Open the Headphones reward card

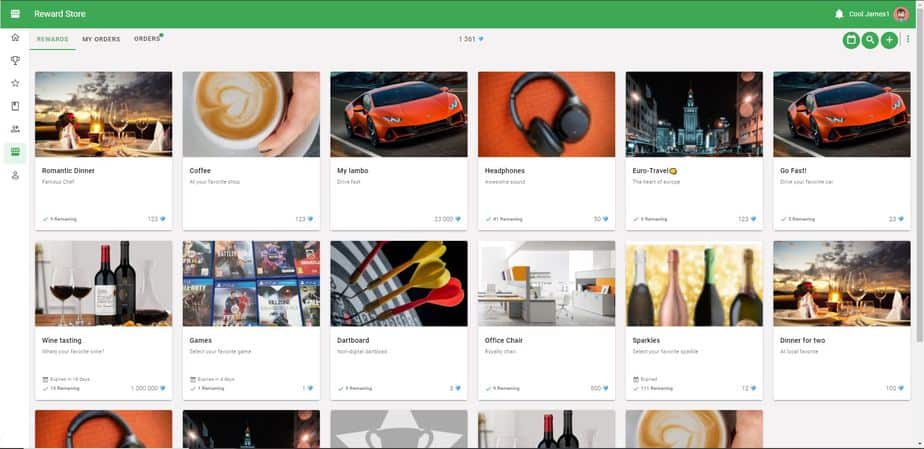pos(546,151)
